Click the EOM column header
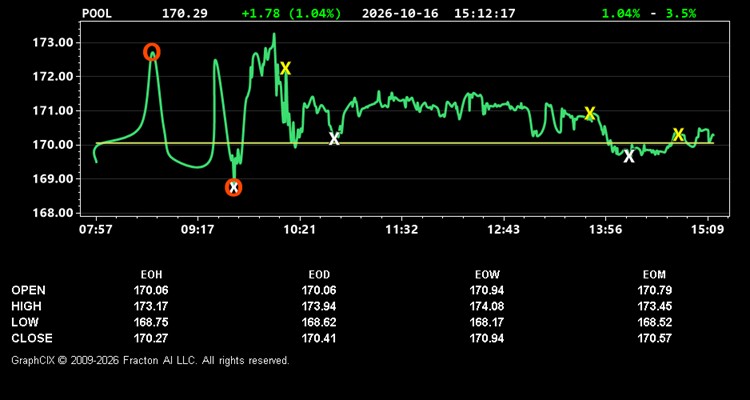Screen dimensions: 750x400 tap(654, 275)
